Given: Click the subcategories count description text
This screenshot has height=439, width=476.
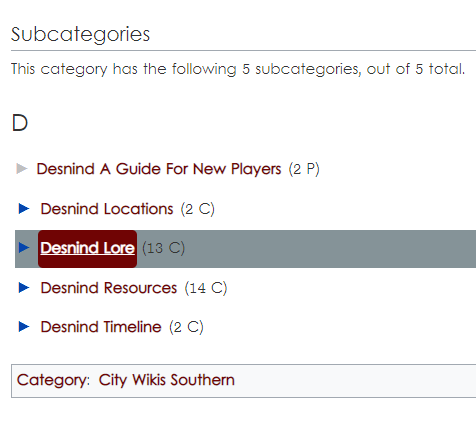Looking at the screenshot, I should coord(238,69).
